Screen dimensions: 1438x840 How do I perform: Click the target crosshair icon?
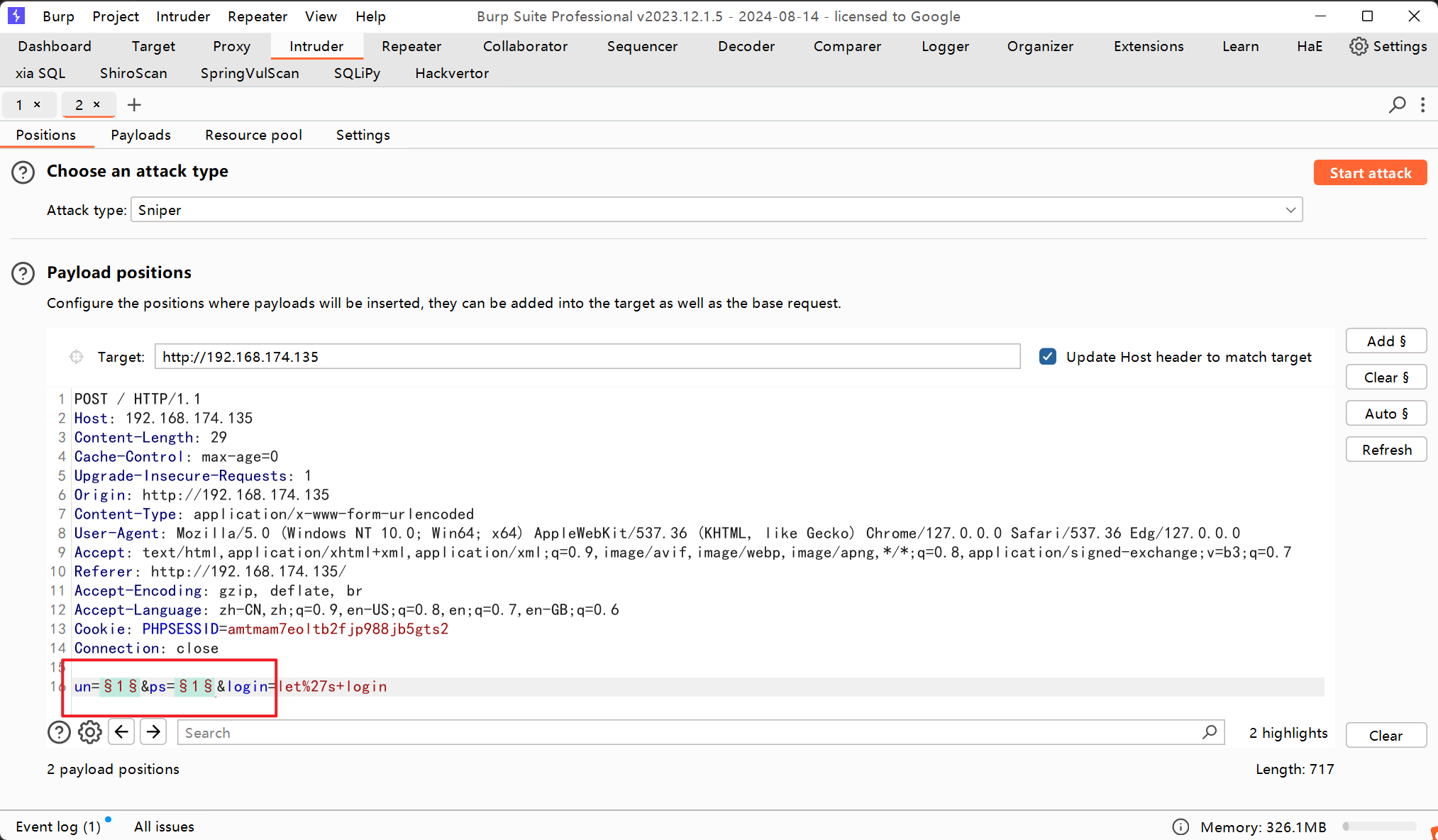(76, 357)
